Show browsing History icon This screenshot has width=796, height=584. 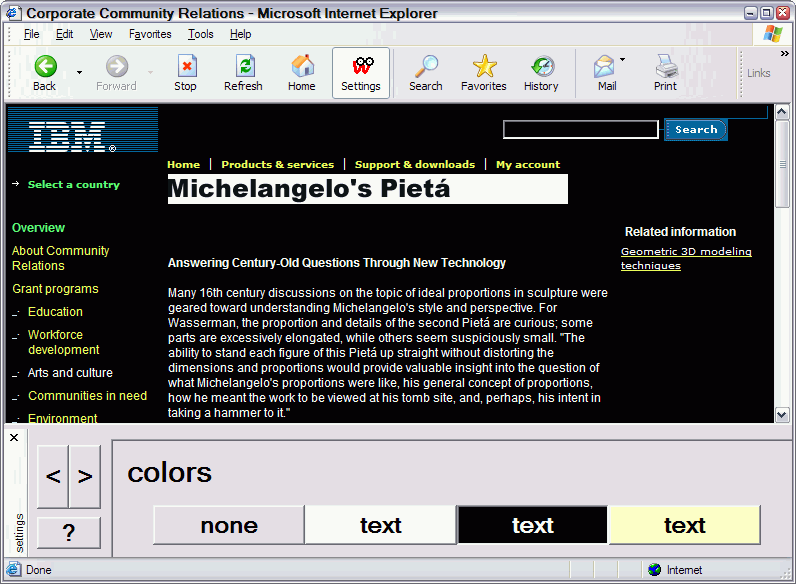click(541, 67)
